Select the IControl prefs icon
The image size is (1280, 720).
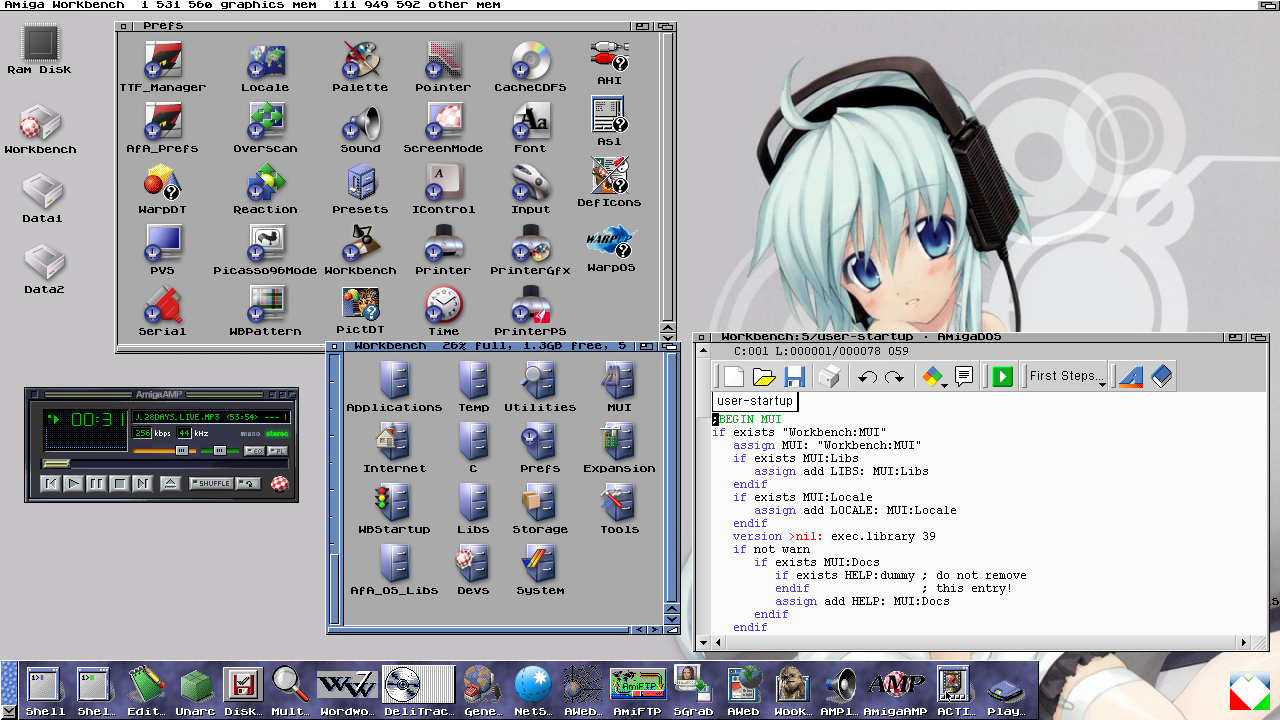[x=443, y=189]
